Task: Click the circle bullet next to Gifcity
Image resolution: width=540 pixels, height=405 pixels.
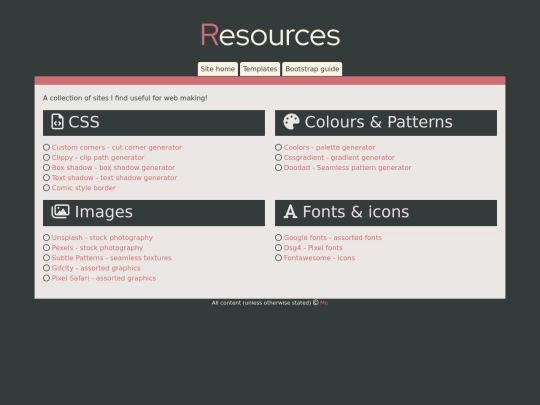Action: [46, 268]
